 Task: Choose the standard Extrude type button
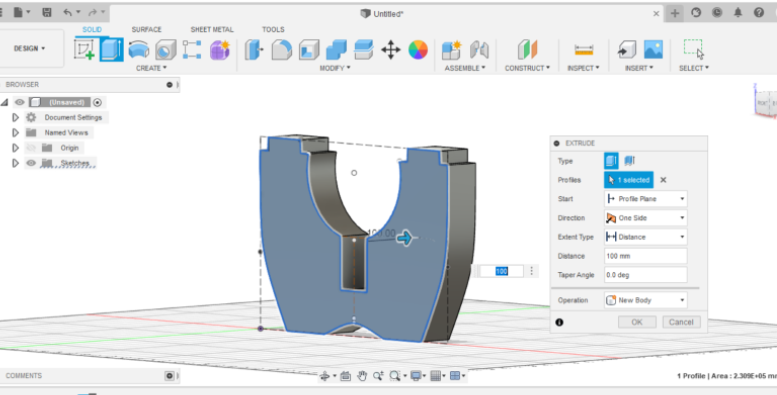[611, 161]
